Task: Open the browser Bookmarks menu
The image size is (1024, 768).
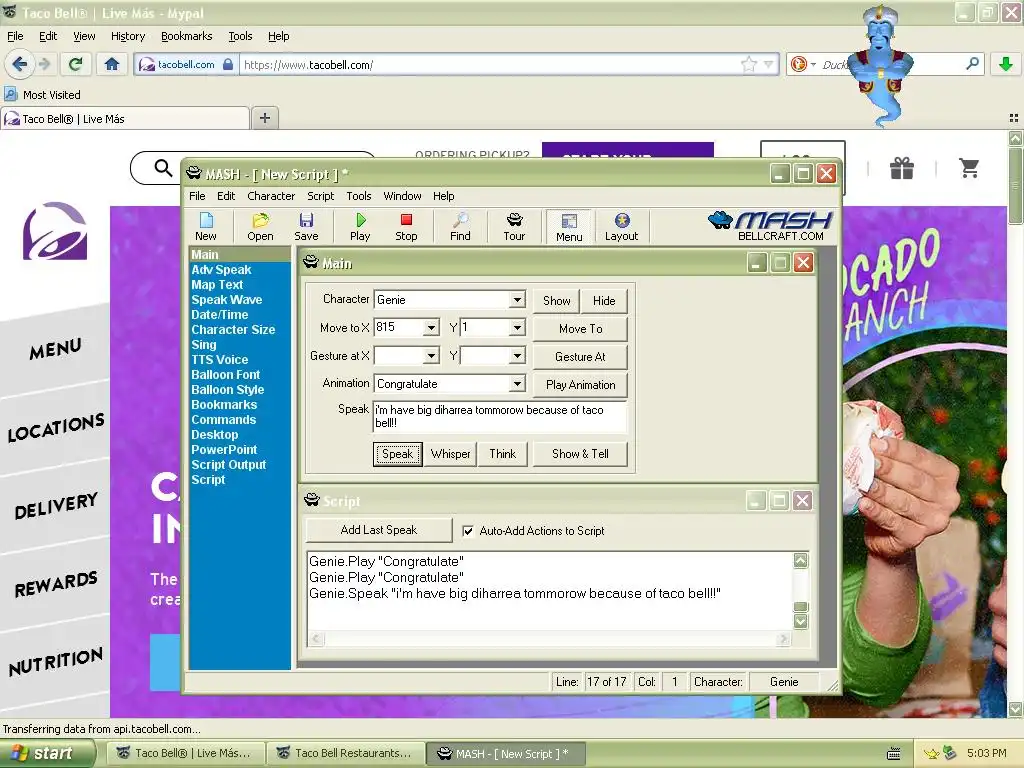Action: pyautogui.click(x=187, y=36)
